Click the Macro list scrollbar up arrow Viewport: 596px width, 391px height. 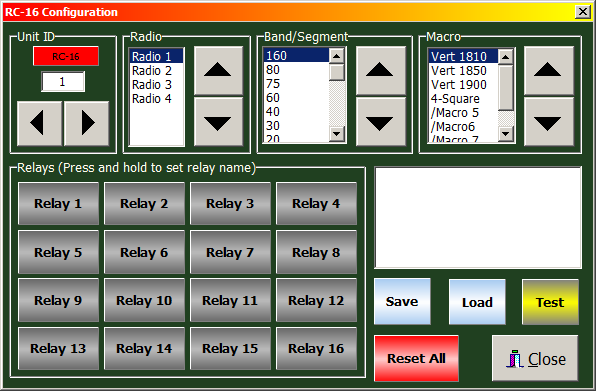(x=506, y=57)
